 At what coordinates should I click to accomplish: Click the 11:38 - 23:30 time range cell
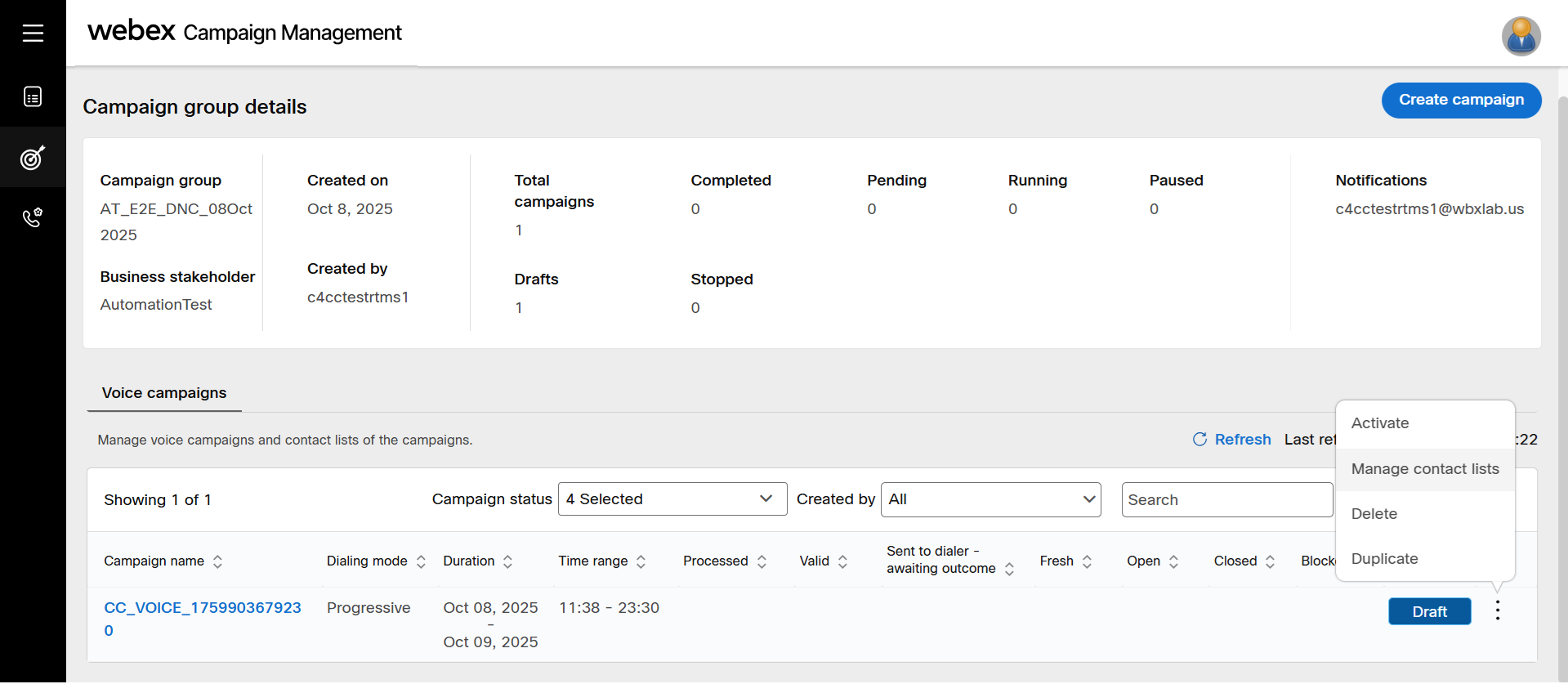[x=609, y=608]
